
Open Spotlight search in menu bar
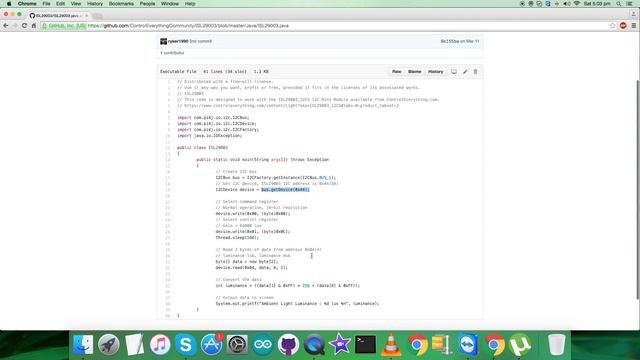tap(619, 4)
